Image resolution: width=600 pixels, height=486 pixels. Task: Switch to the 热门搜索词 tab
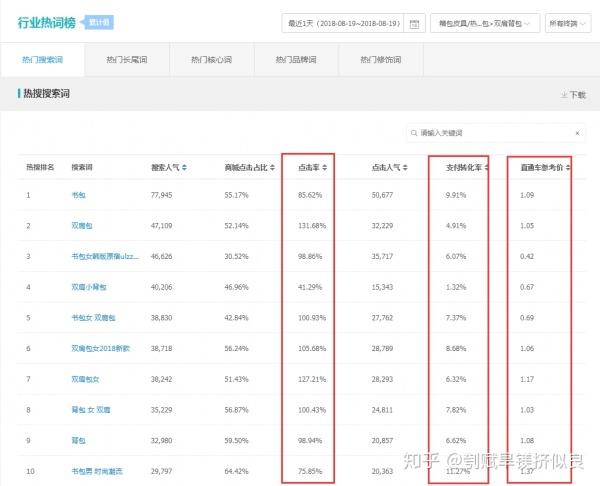(42, 60)
